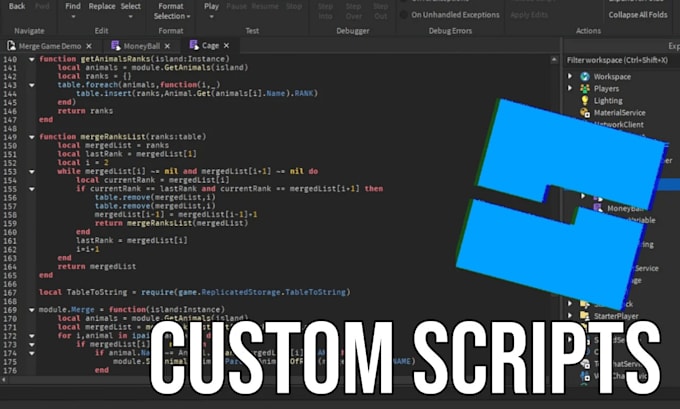Close the Cage script tab
This screenshot has width=680, height=409.
point(226,46)
